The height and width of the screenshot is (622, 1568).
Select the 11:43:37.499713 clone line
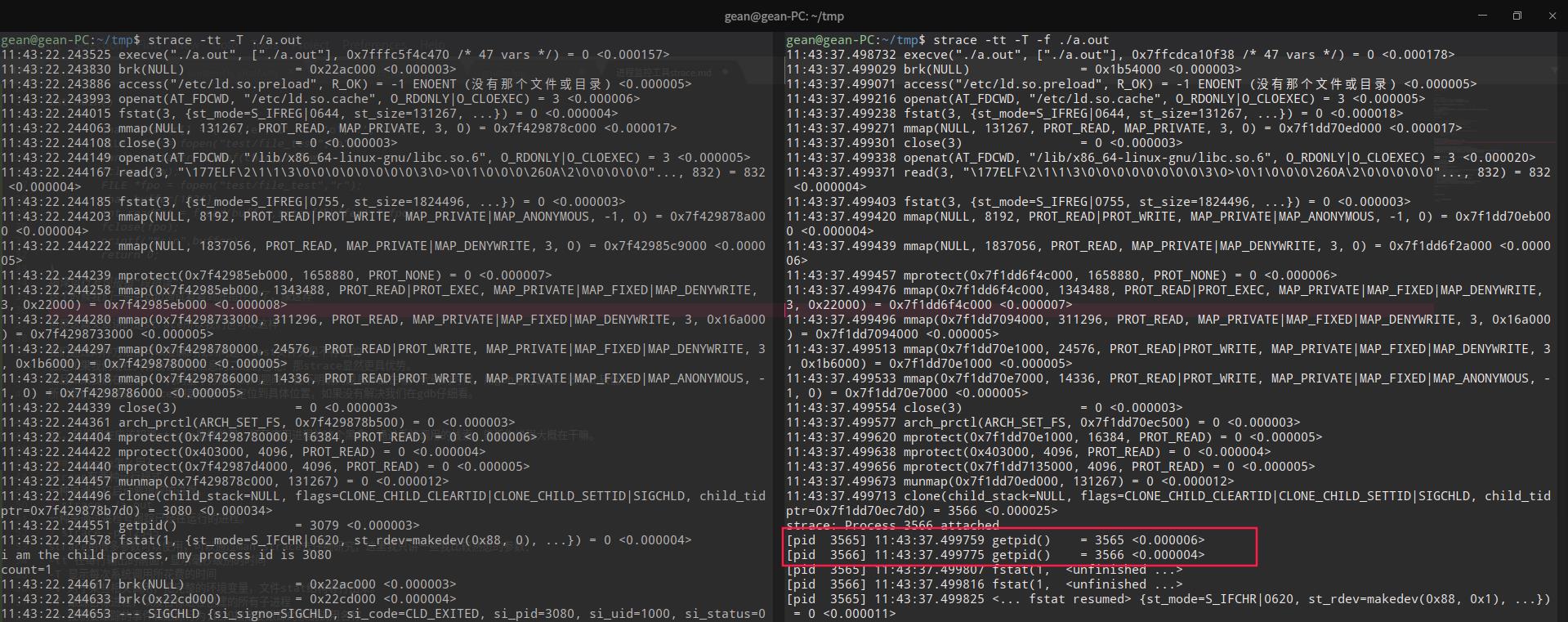click(x=1168, y=503)
